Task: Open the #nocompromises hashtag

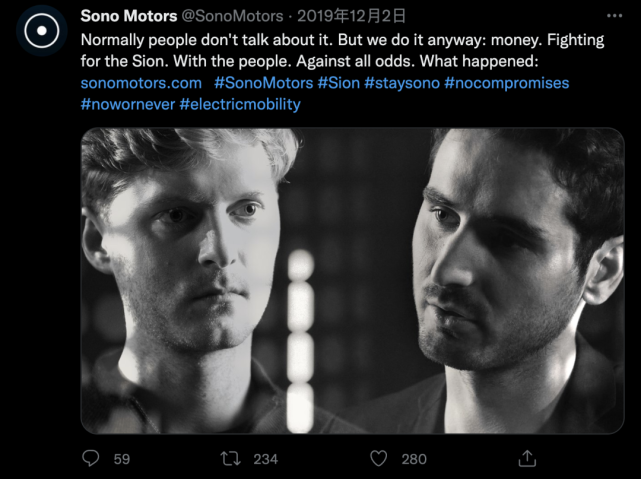Action: point(507,83)
